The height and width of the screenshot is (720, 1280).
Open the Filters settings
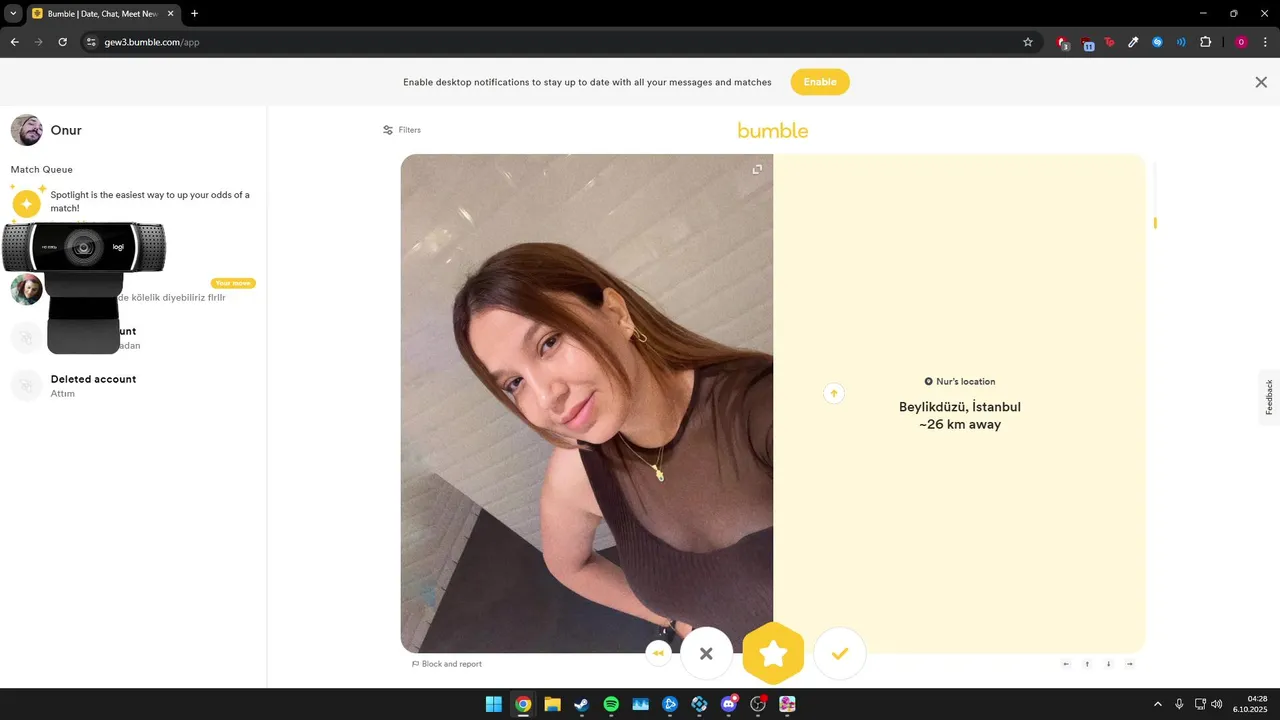pyautogui.click(x=402, y=130)
